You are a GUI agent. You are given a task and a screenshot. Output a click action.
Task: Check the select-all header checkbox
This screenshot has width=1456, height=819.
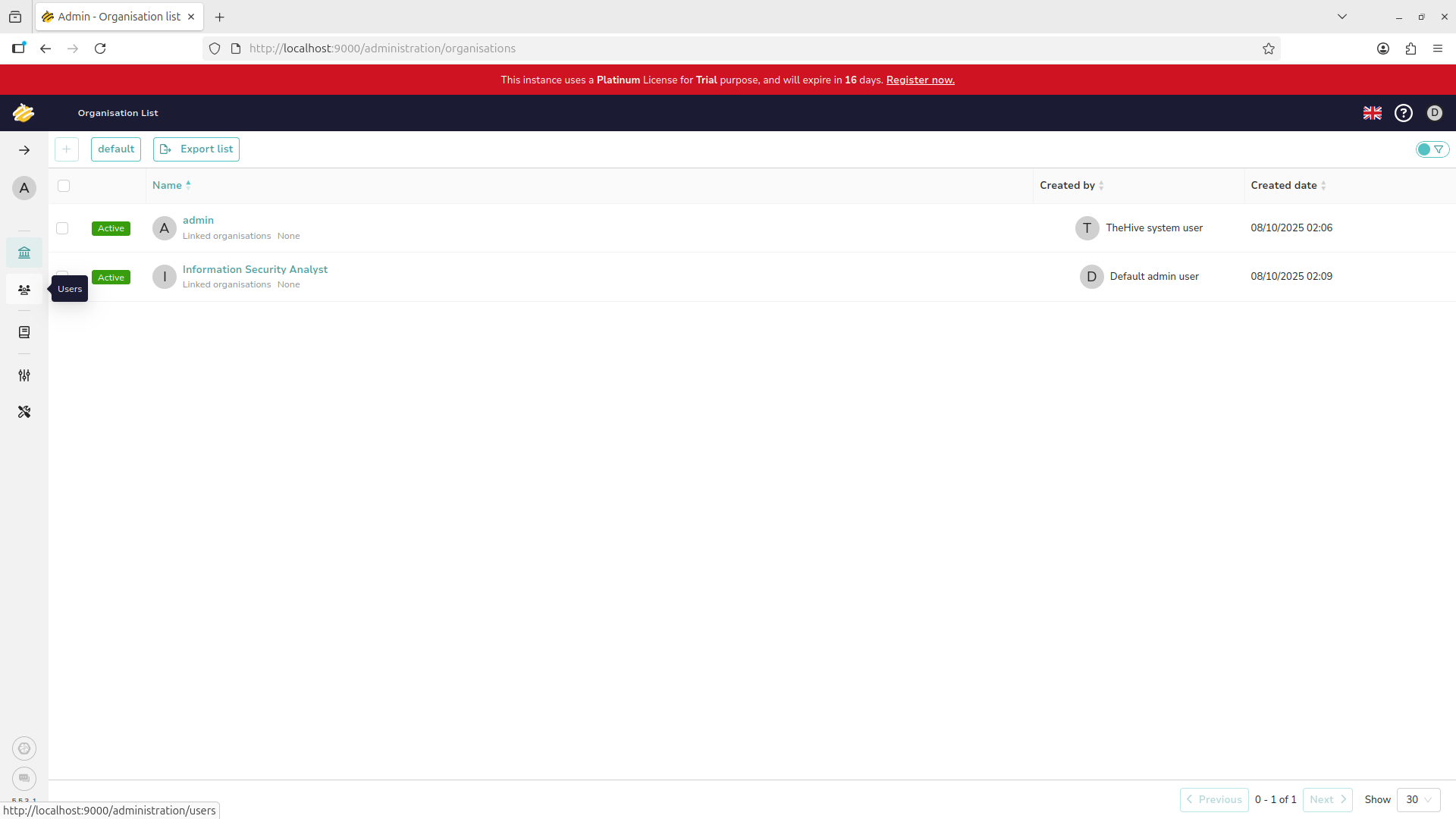coord(64,186)
